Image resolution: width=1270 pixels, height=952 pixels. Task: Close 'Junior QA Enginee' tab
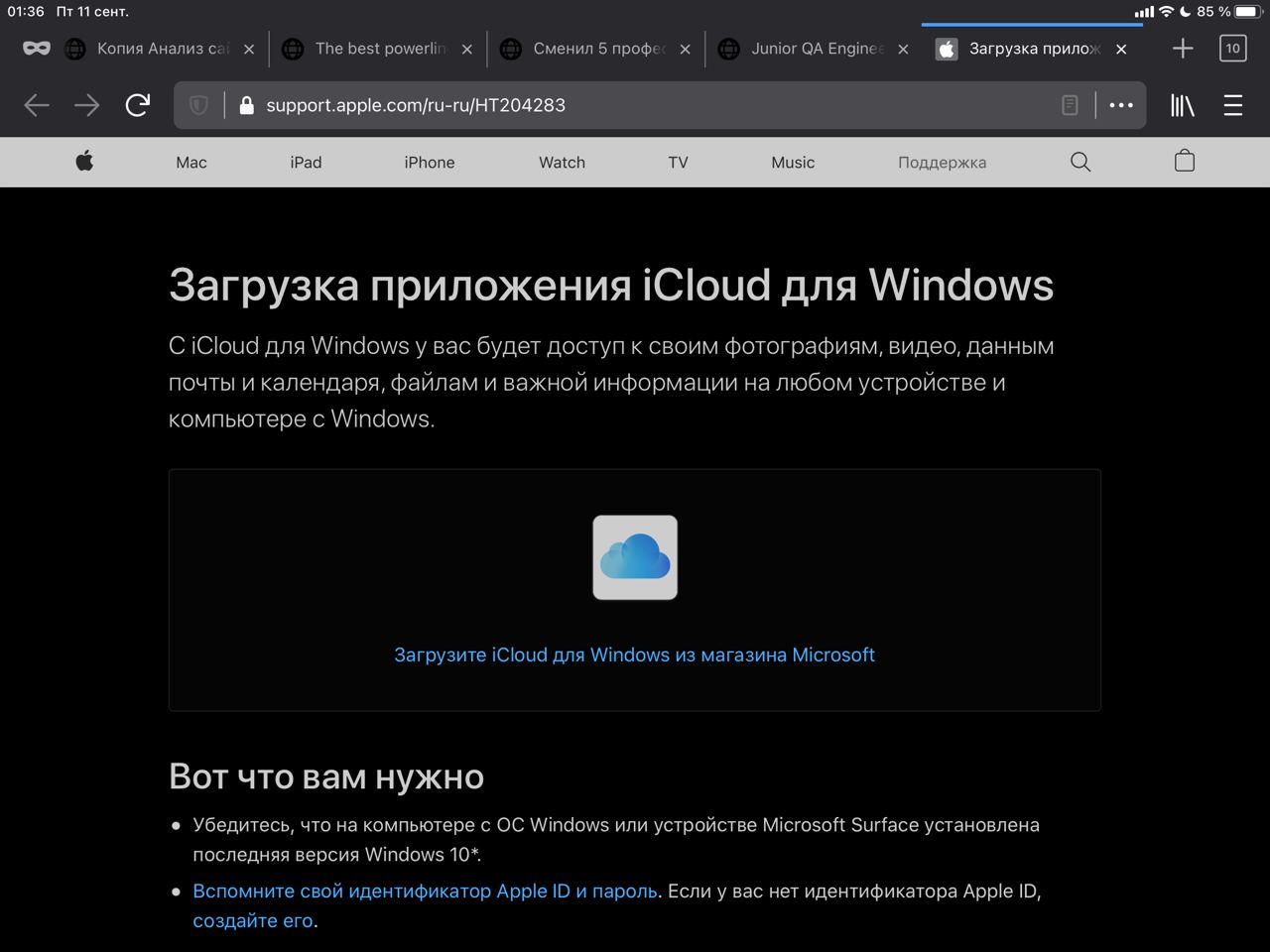click(904, 49)
